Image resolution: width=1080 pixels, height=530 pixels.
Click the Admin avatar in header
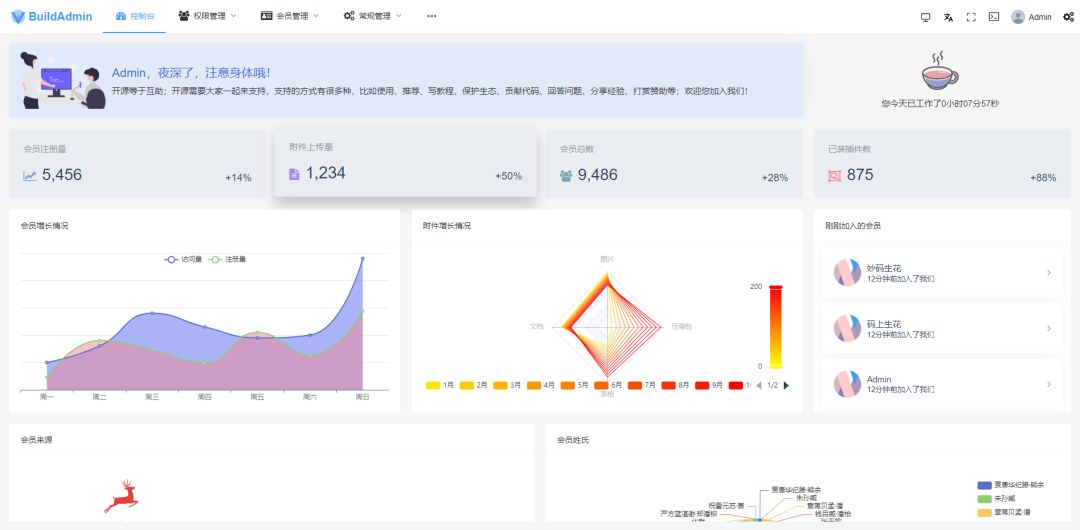pos(1018,17)
